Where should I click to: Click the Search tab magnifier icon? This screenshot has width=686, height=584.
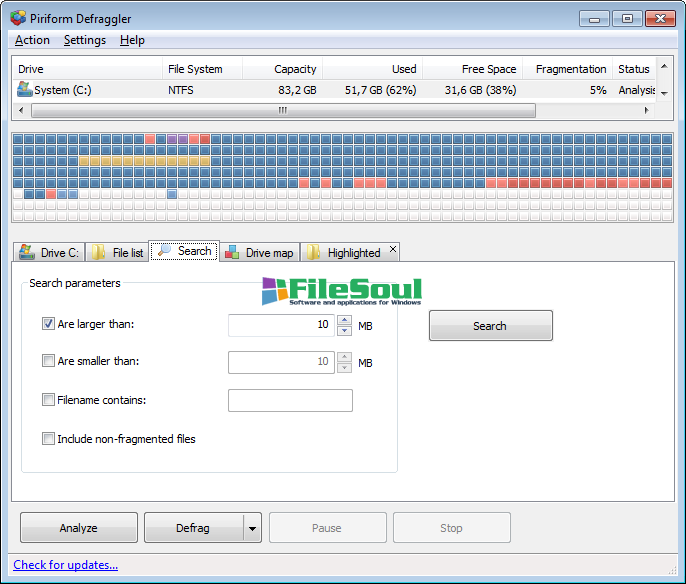click(x=164, y=251)
